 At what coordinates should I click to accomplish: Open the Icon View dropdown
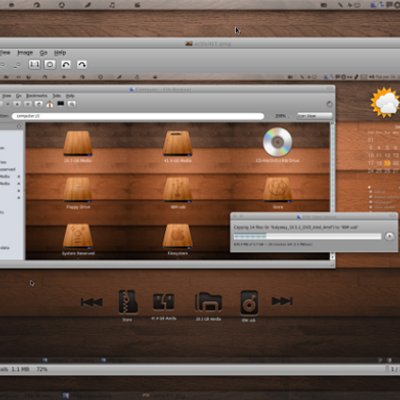[x=315, y=116]
